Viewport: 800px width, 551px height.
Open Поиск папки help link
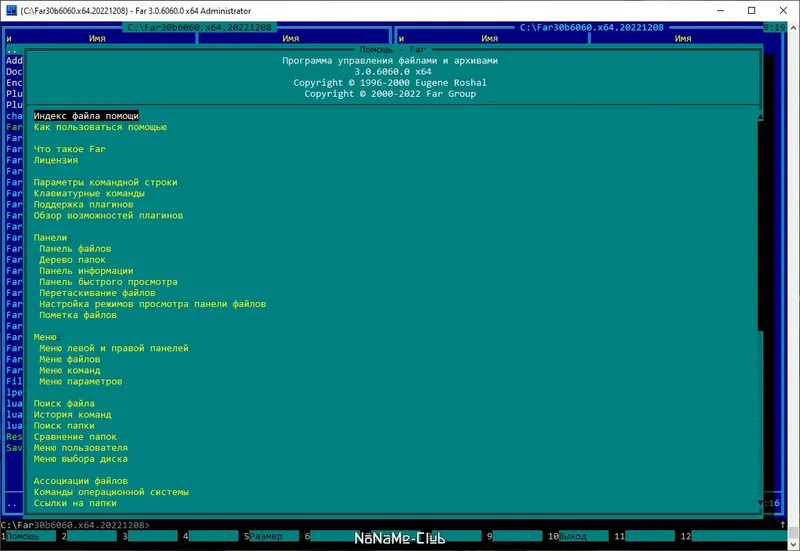point(64,426)
